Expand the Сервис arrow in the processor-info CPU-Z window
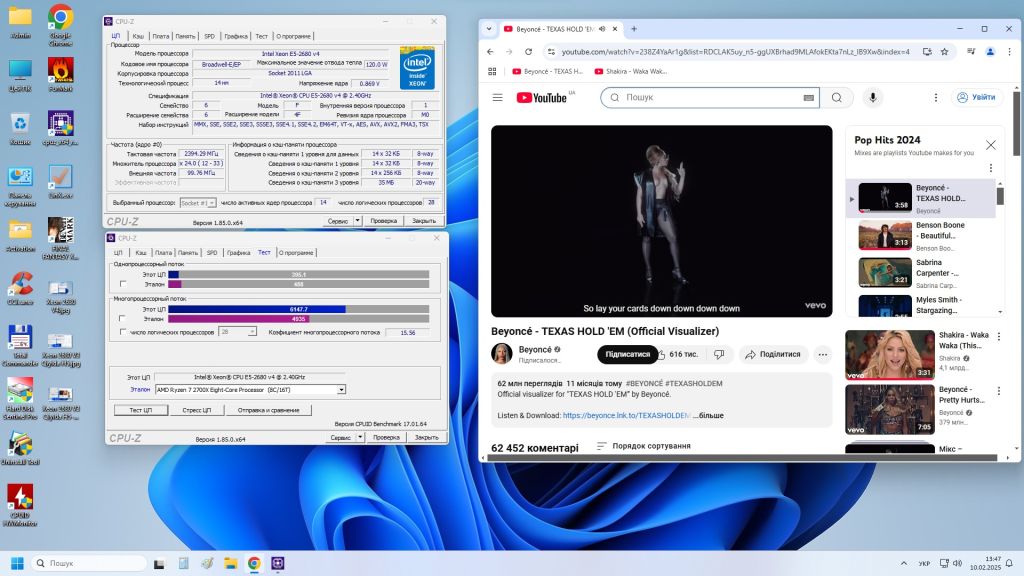This screenshot has height=576, width=1024. coord(357,221)
